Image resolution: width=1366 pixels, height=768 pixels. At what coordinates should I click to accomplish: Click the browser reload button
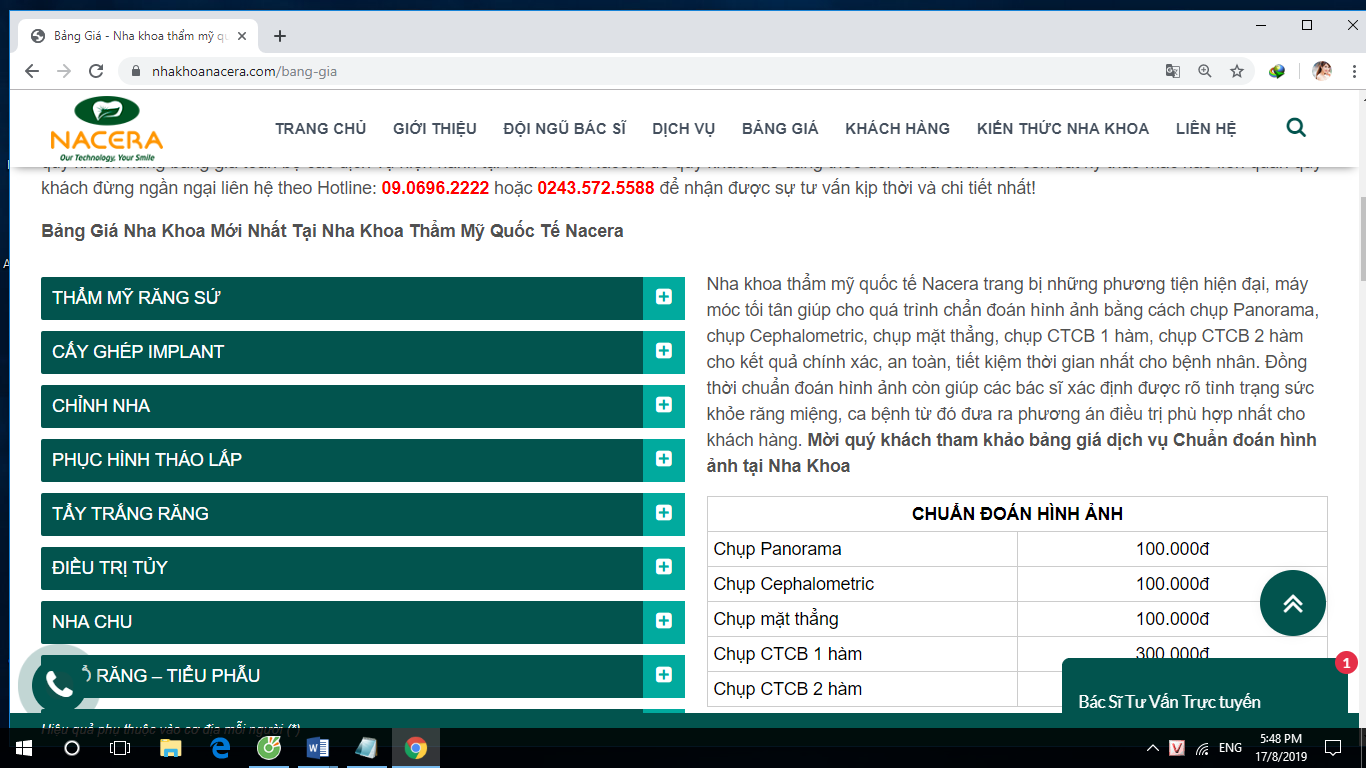96,71
